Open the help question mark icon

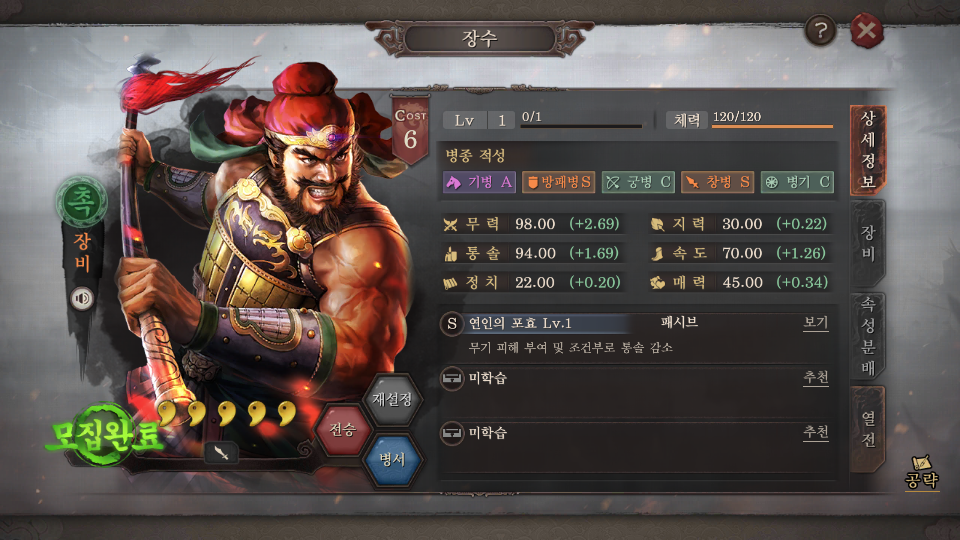click(820, 30)
